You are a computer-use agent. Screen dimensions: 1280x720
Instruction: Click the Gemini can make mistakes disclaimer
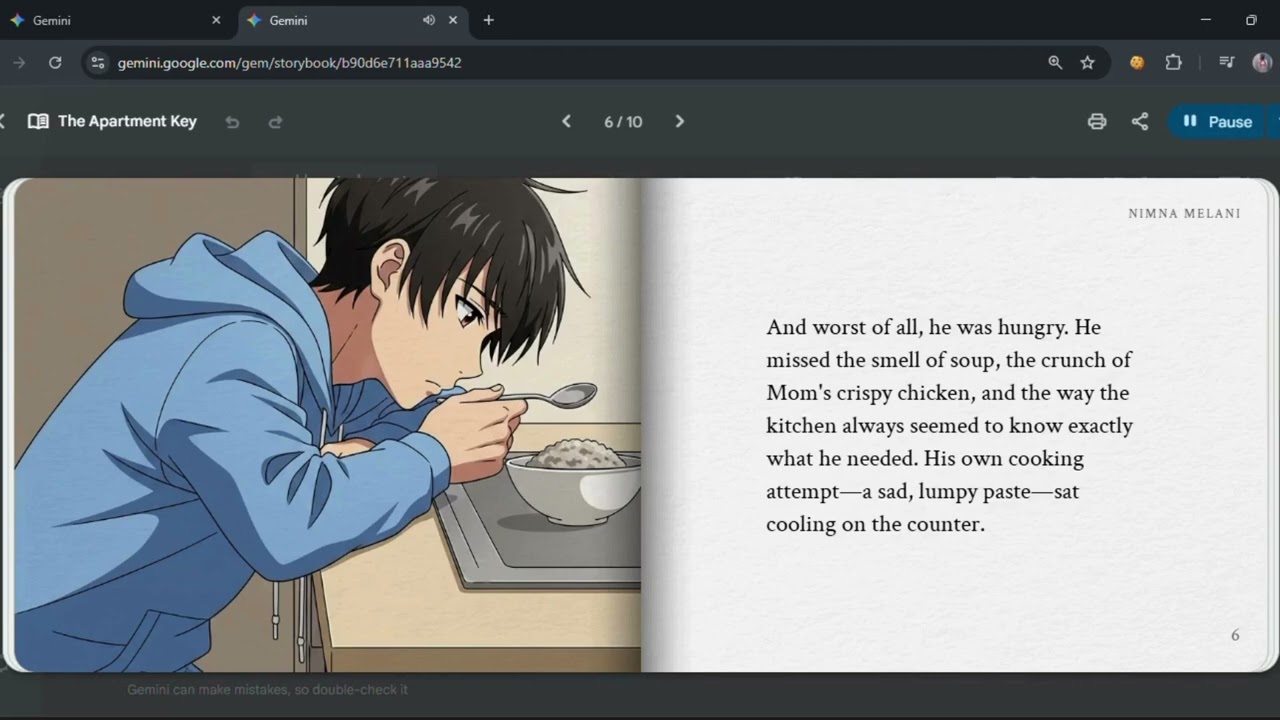(x=267, y=690)
